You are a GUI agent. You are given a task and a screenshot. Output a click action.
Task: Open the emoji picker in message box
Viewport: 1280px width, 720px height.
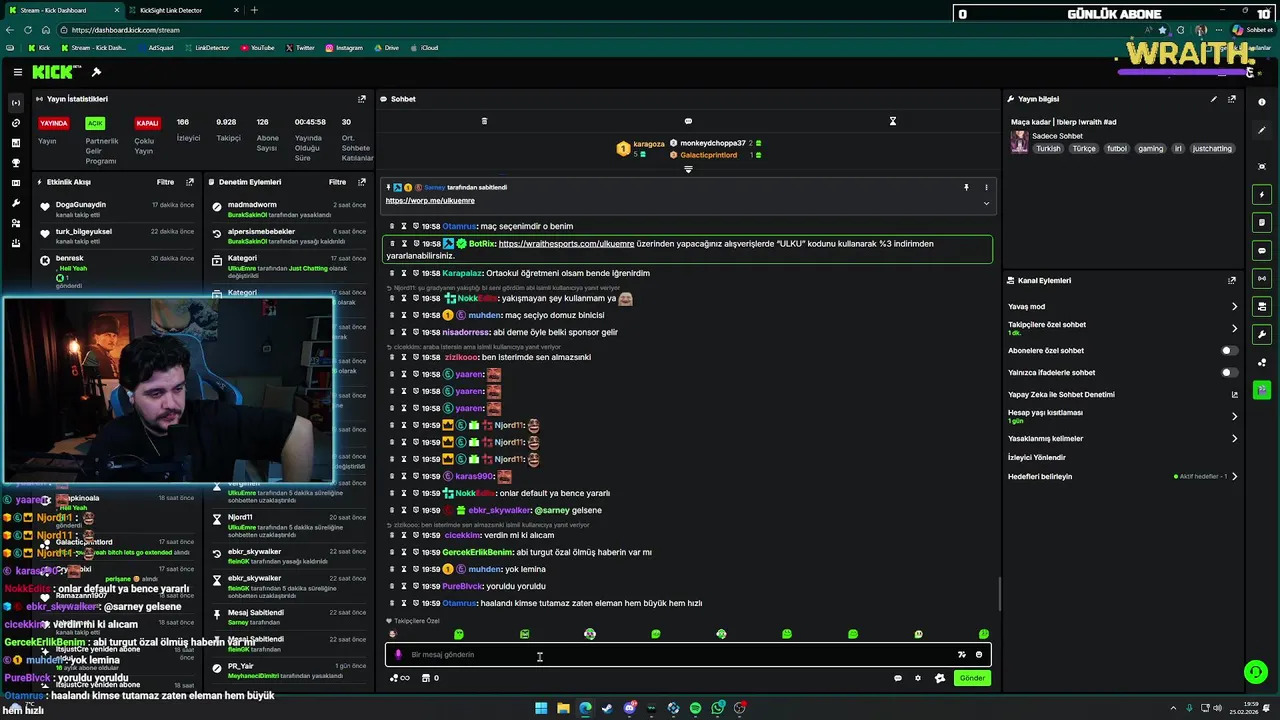(979, 655)
